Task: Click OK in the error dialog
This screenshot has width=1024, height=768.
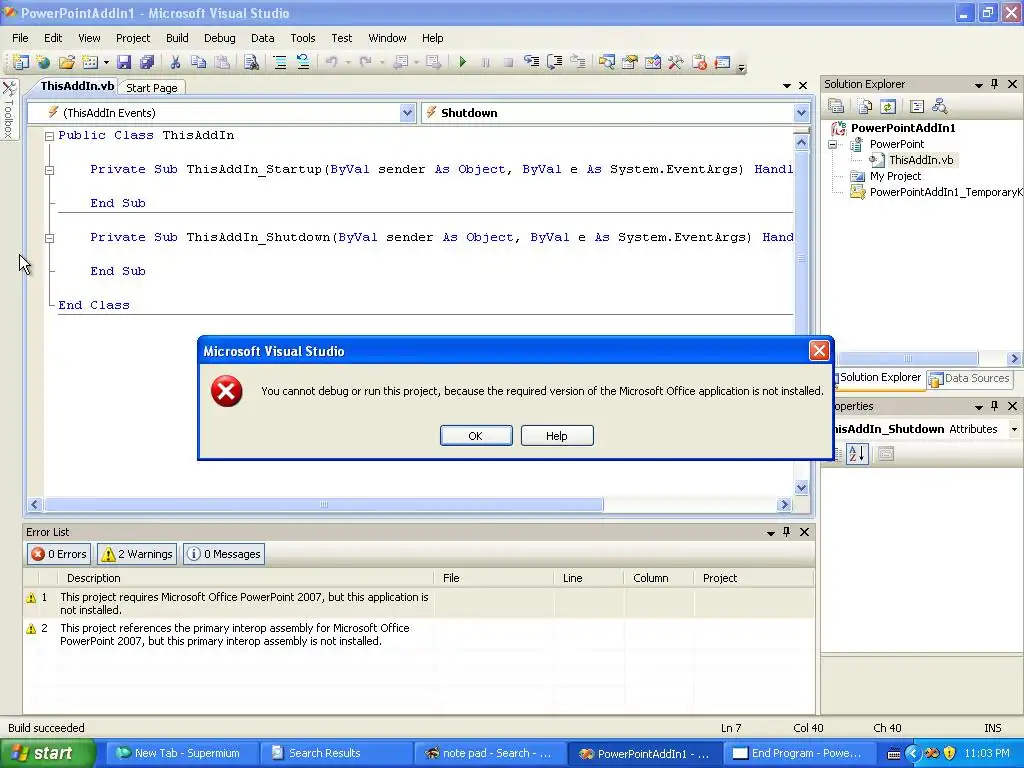Action: (x=475, y=436)
